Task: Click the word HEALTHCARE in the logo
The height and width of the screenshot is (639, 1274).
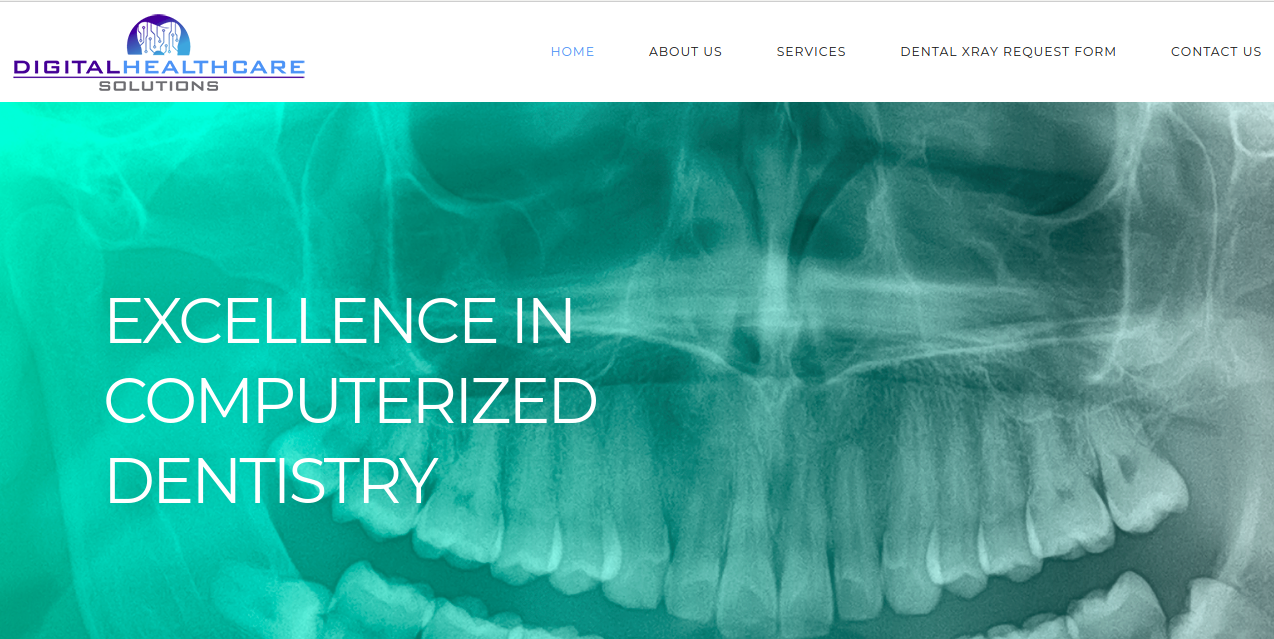Action: [x=213, y=68]
